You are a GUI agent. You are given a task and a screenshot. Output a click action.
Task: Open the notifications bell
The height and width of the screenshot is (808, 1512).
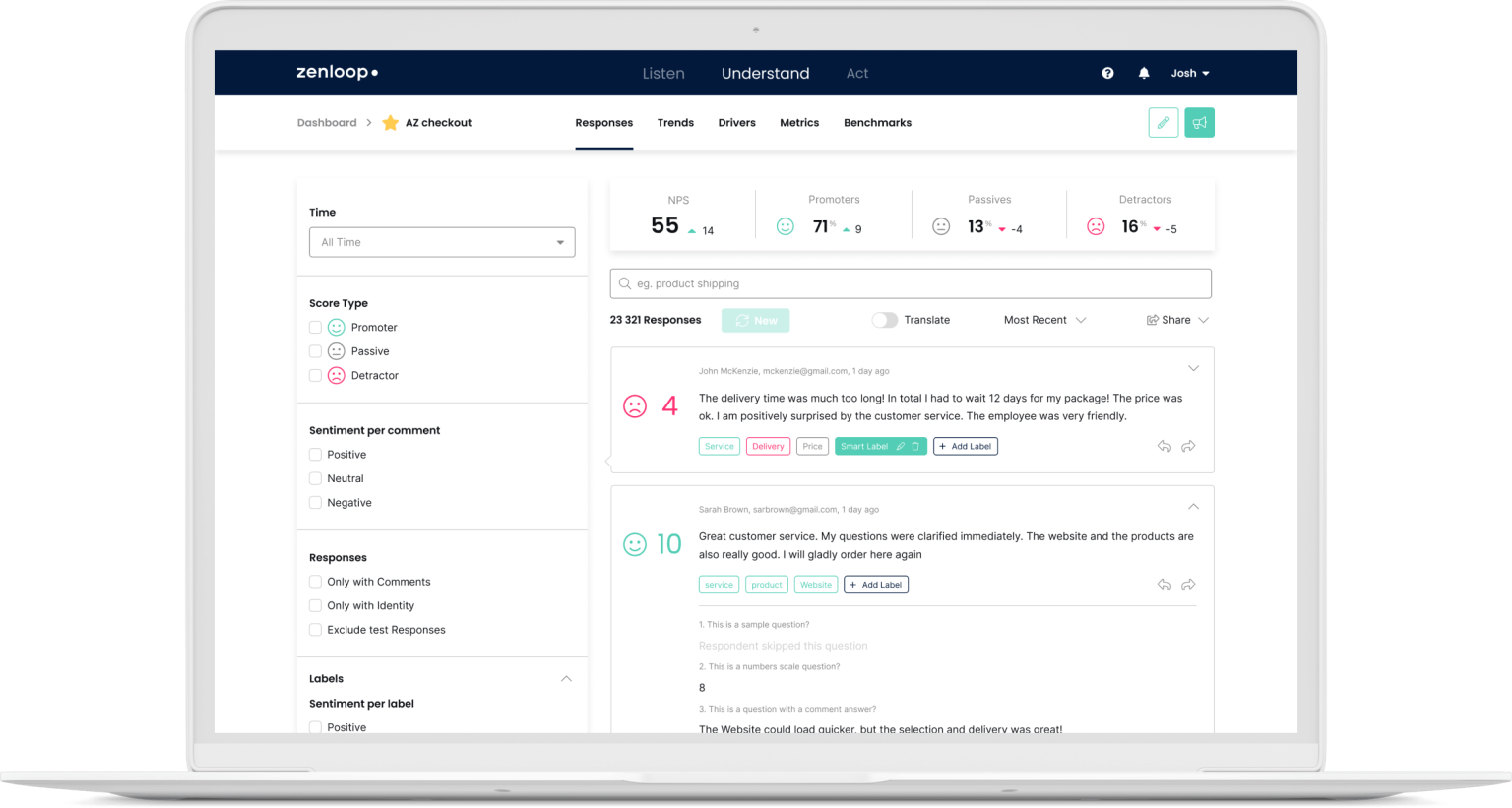(1143, 73)
